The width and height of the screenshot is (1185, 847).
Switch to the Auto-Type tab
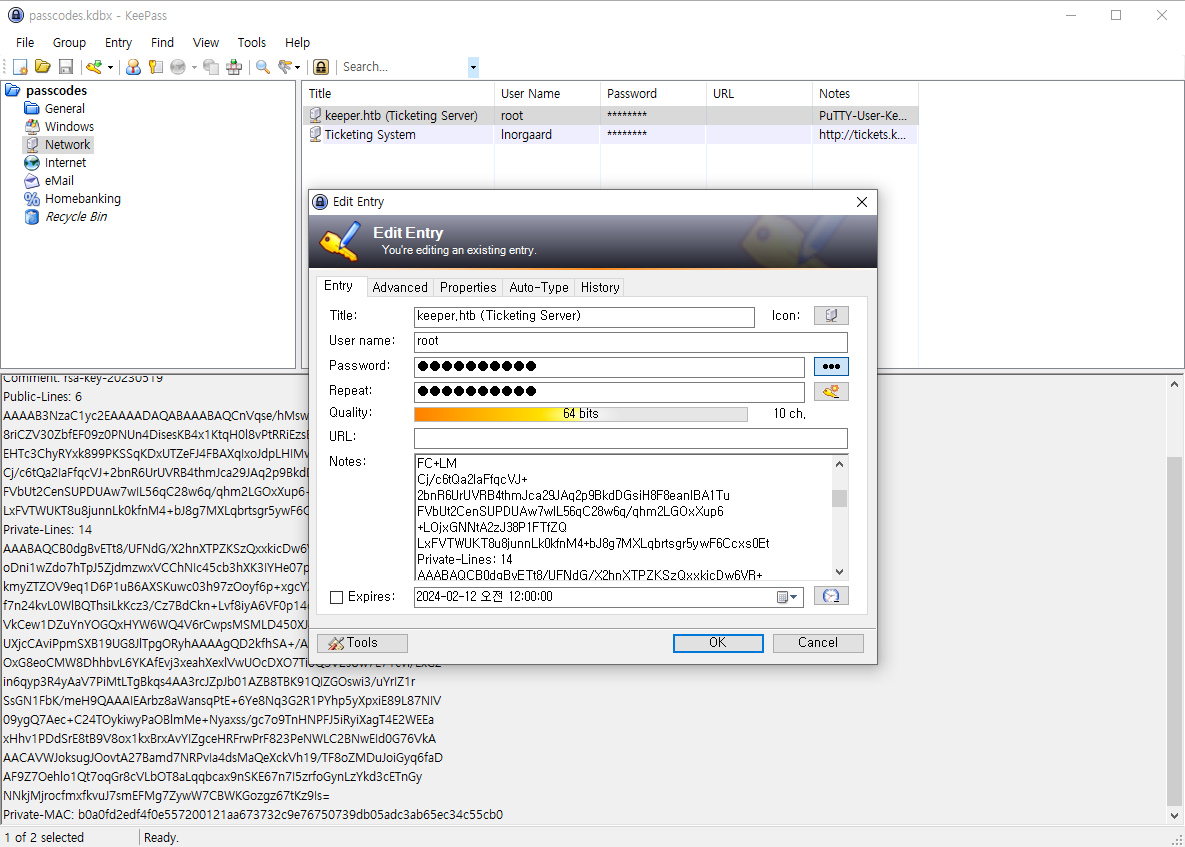(539, 287)
